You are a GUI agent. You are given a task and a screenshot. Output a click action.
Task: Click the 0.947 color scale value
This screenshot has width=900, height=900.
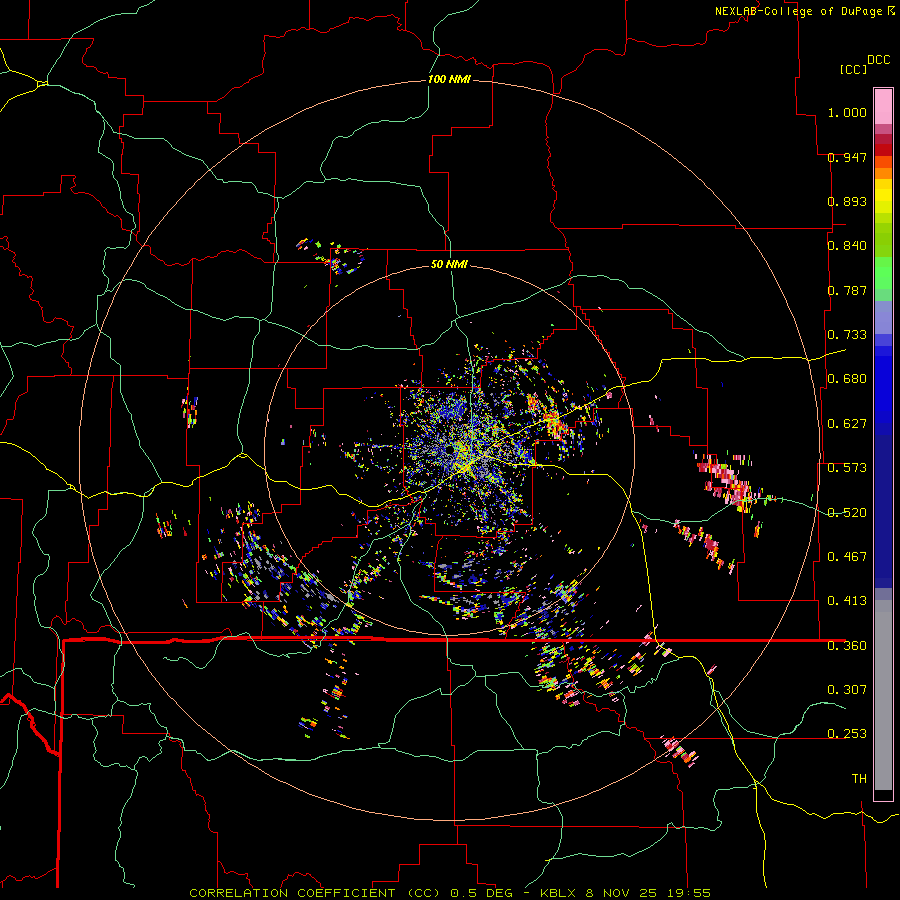847,157
